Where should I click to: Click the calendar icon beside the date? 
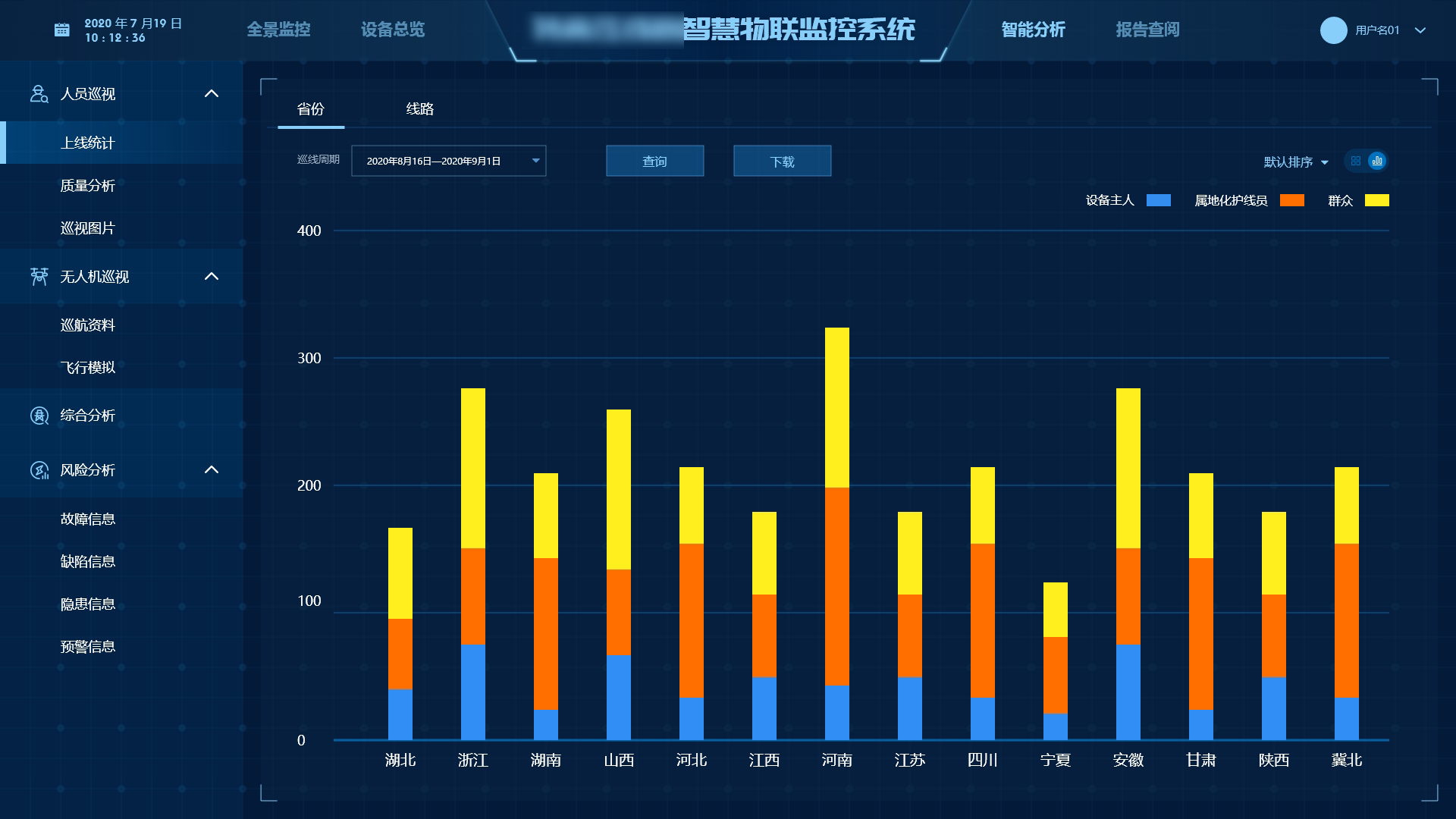pos(62,30)
